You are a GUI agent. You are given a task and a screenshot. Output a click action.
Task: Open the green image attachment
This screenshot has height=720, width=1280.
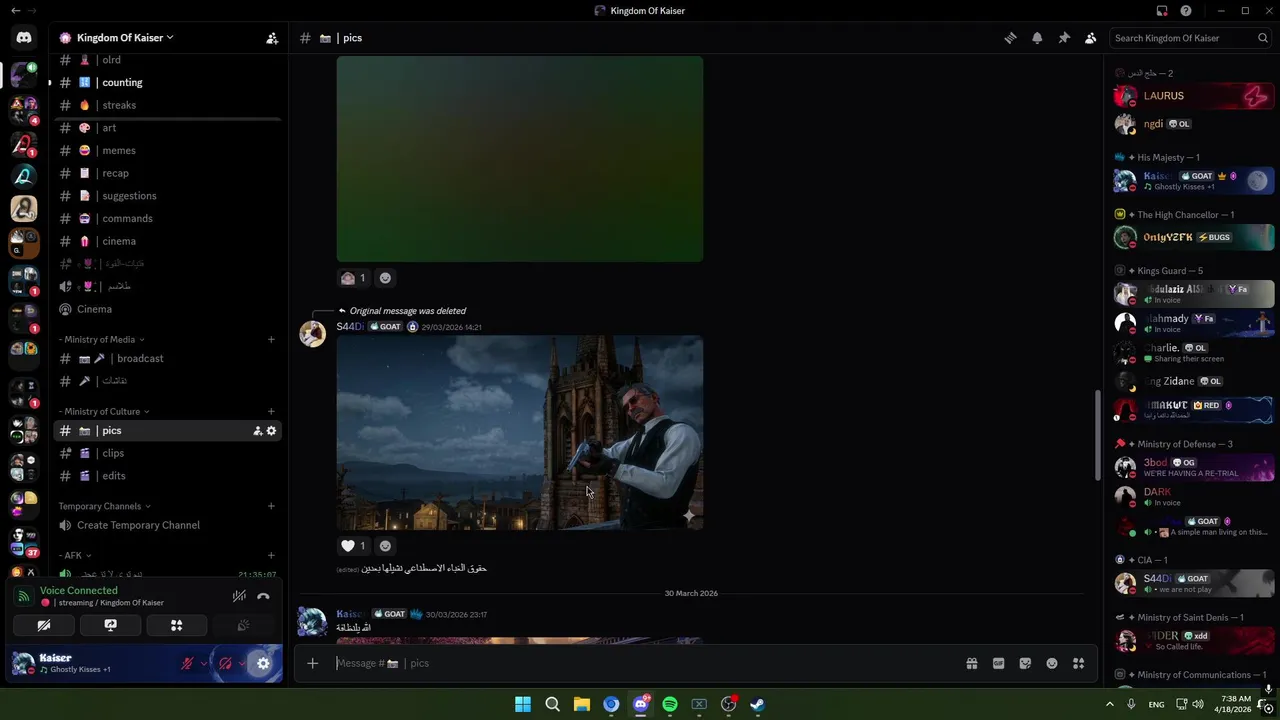click(x=520, y=159)
